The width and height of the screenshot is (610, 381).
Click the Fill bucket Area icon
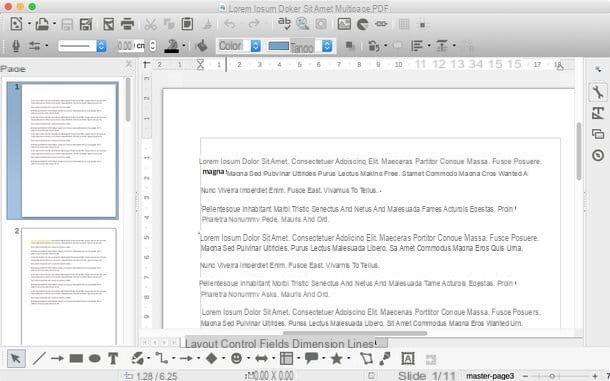(x=201, y=46)
